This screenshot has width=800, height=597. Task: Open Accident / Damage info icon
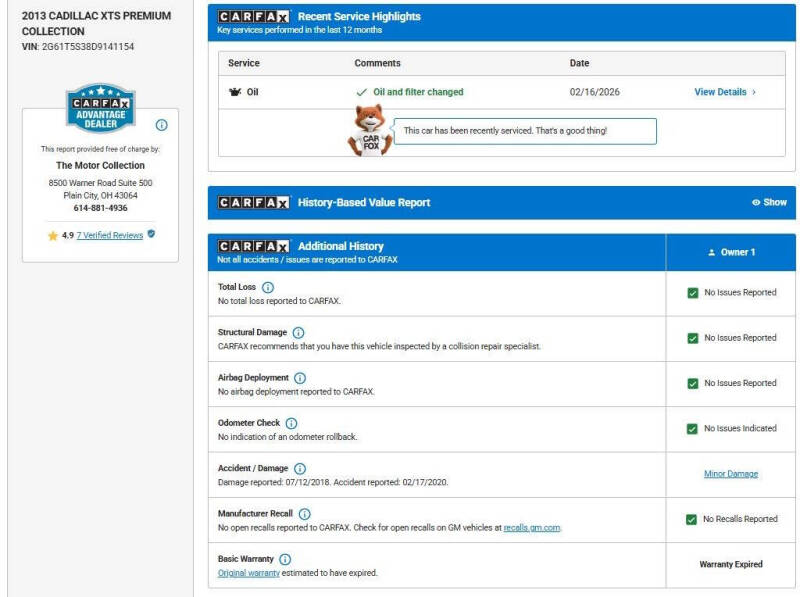point(300,468)
